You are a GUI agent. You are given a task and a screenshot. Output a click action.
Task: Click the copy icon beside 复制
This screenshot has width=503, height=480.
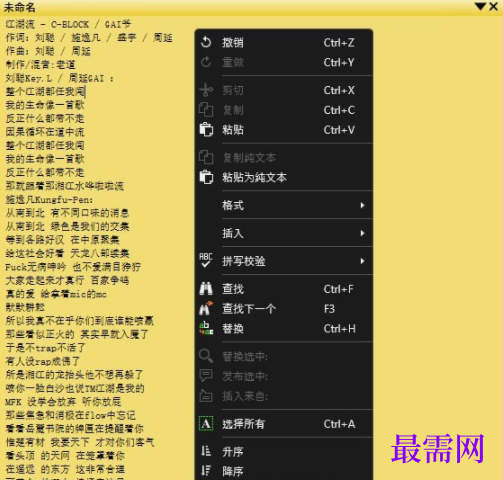click(x=206, y=110)
